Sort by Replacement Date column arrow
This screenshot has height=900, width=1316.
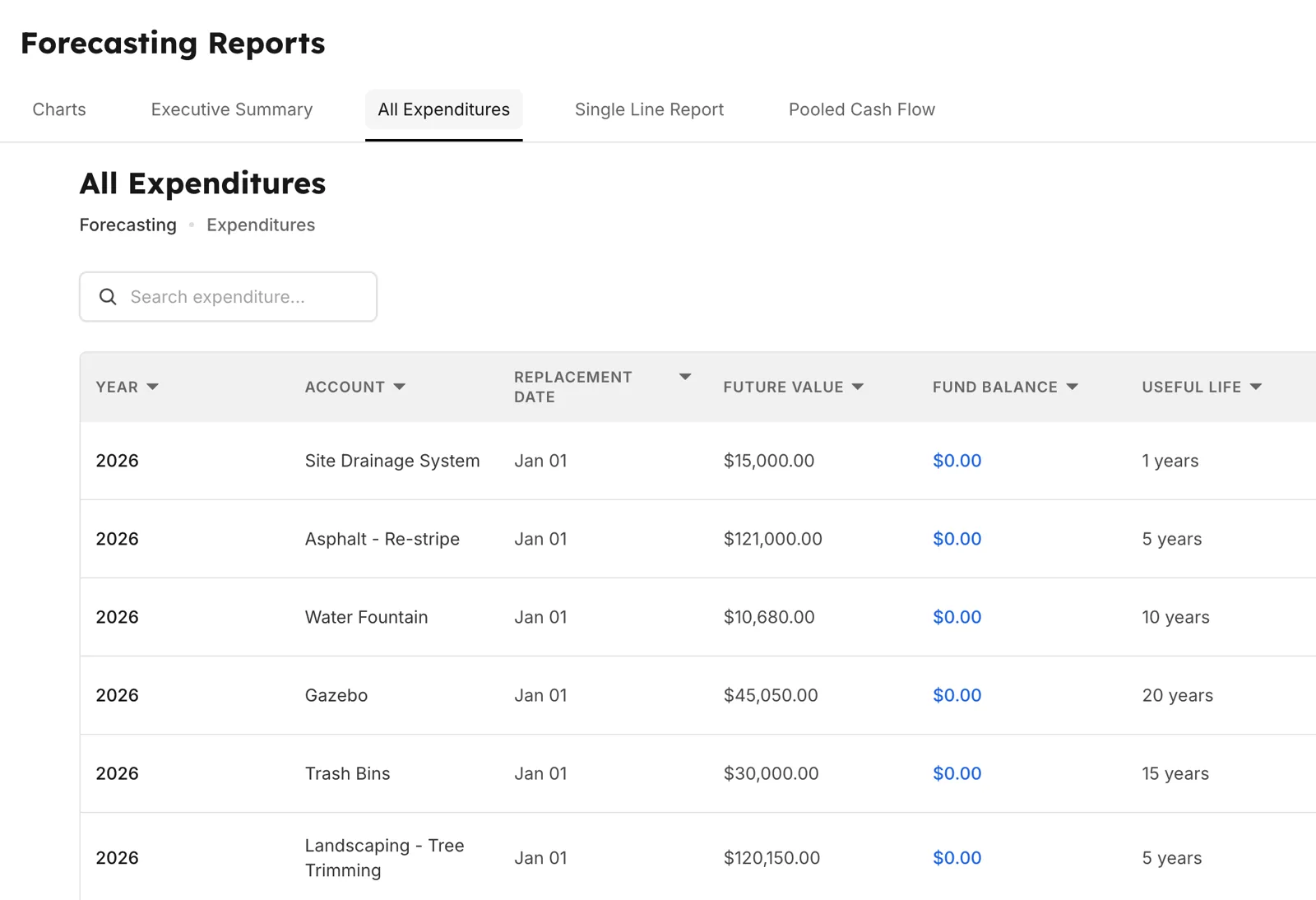(x=685, y=377)
